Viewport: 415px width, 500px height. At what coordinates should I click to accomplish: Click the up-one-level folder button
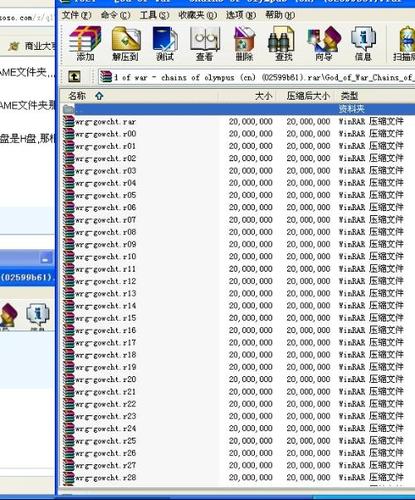click(74, 77)
